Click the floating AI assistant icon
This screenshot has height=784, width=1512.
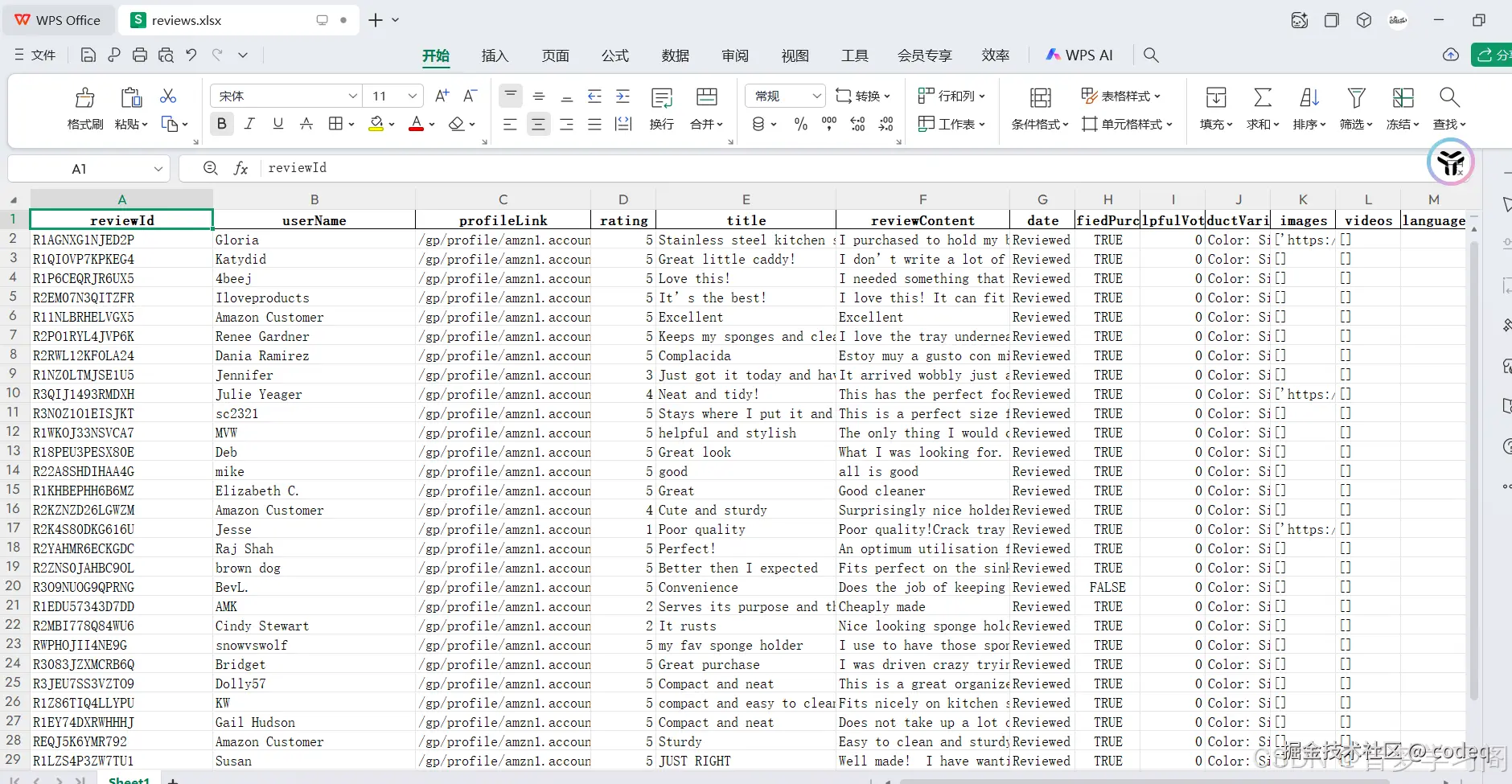[1451, 162]
